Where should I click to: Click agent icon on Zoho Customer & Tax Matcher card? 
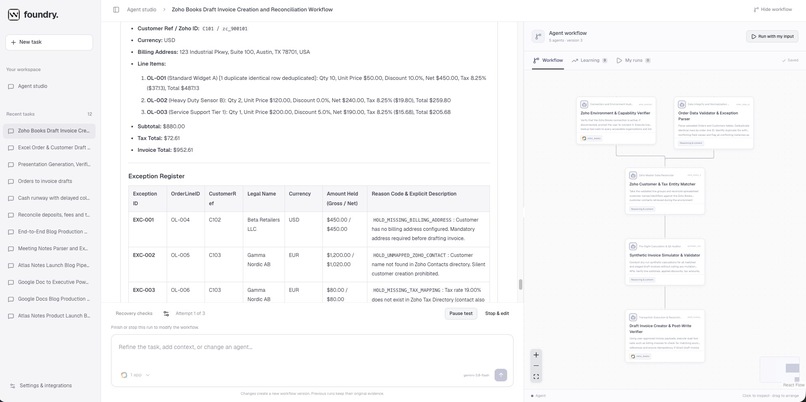point(633,175)
